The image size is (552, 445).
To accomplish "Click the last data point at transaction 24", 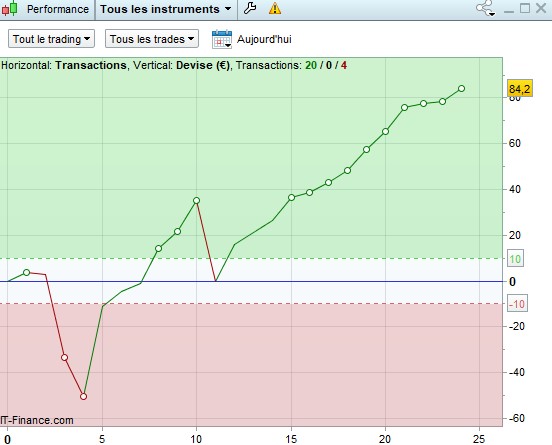I will point(462,89).
